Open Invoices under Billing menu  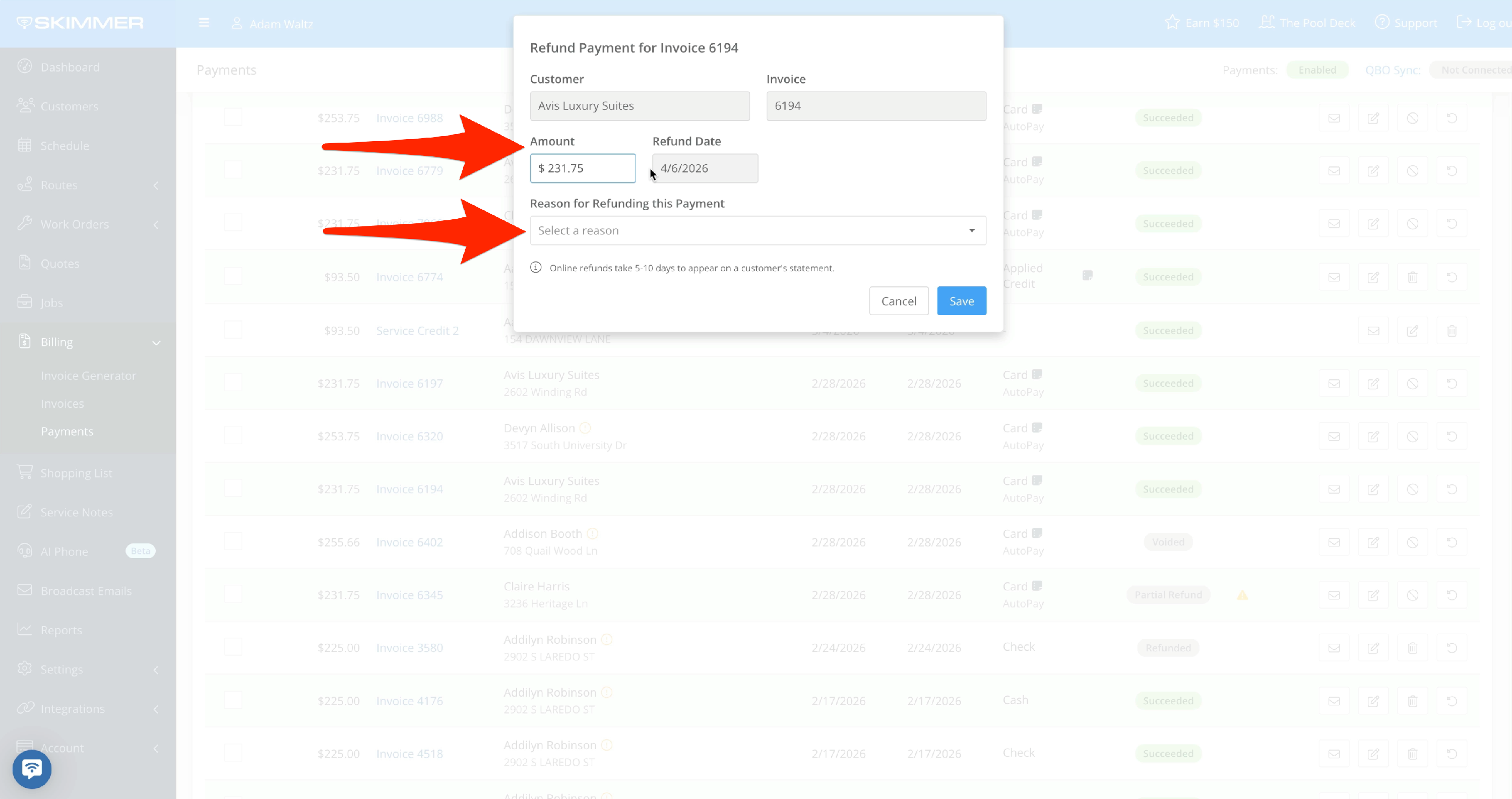(x=62, y=403)
